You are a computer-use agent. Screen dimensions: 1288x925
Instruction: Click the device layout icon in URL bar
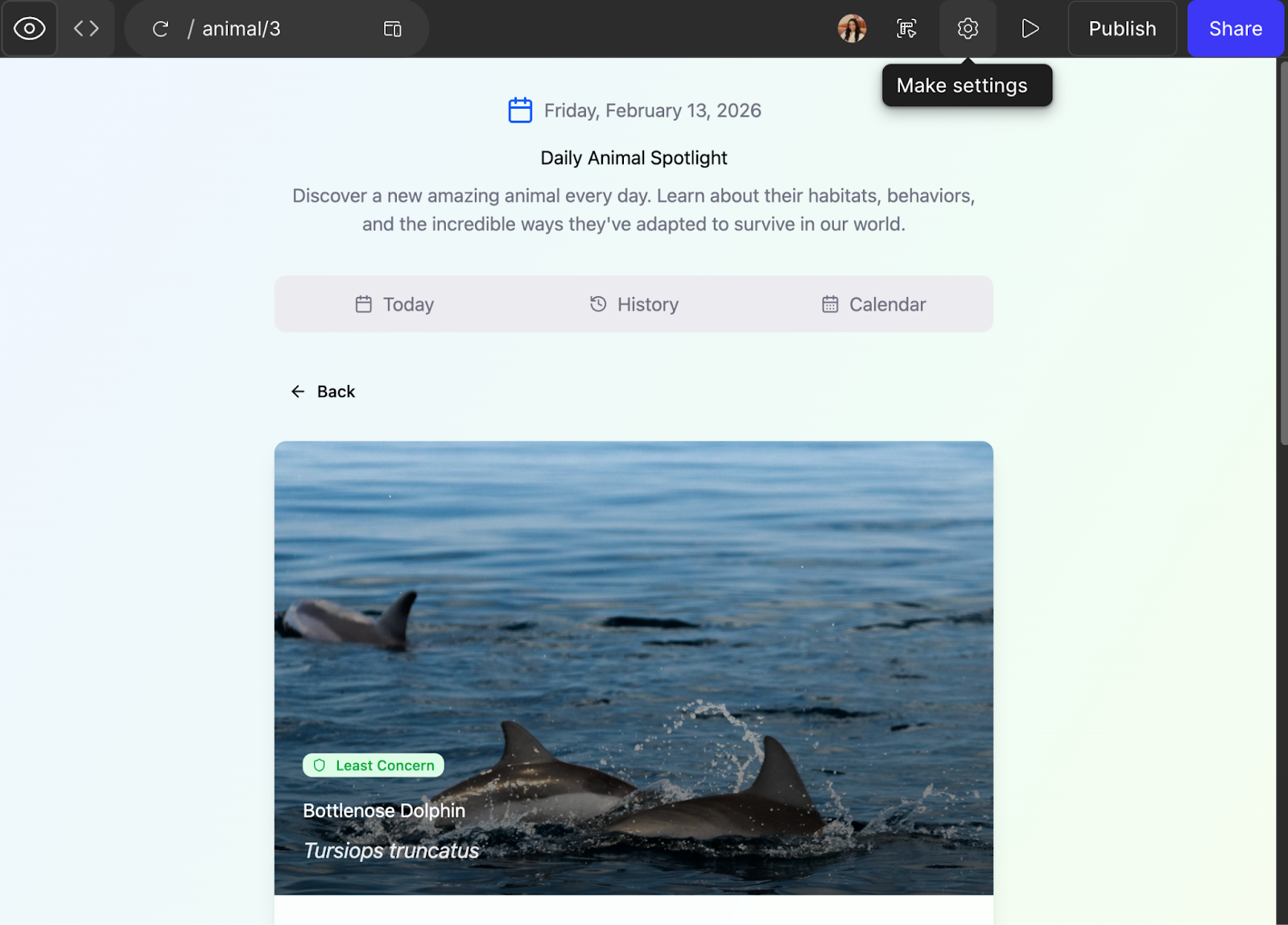tap(392, 29)
